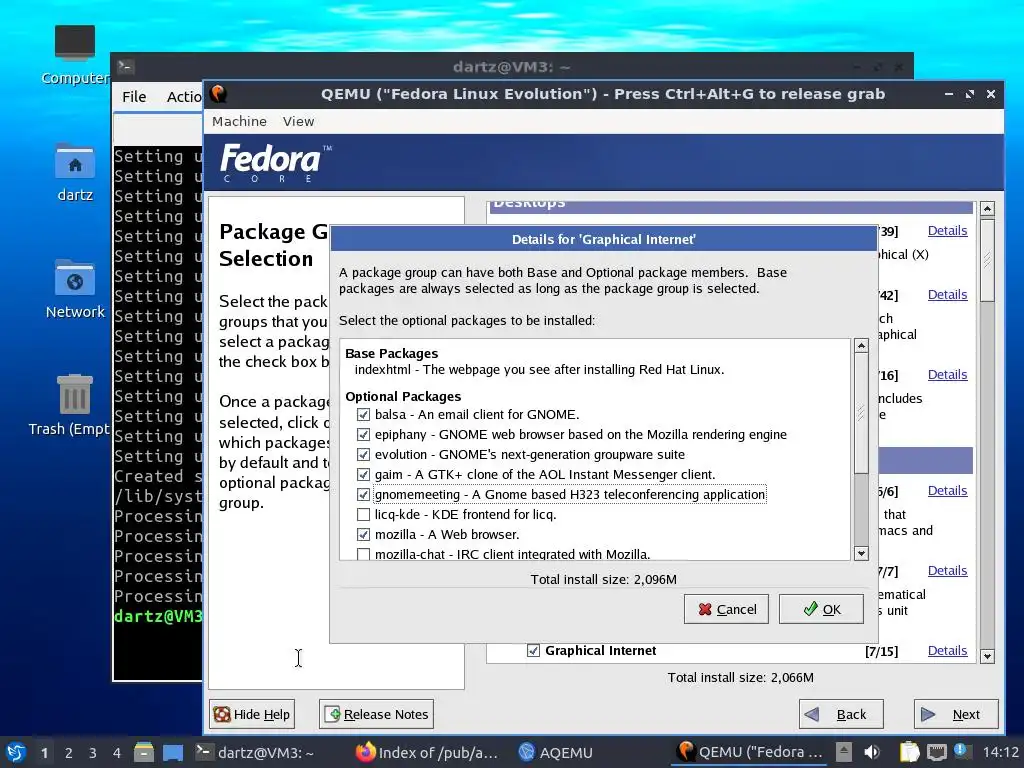
Task: Switch to virtual desktop 4
Action: point(117,753)
